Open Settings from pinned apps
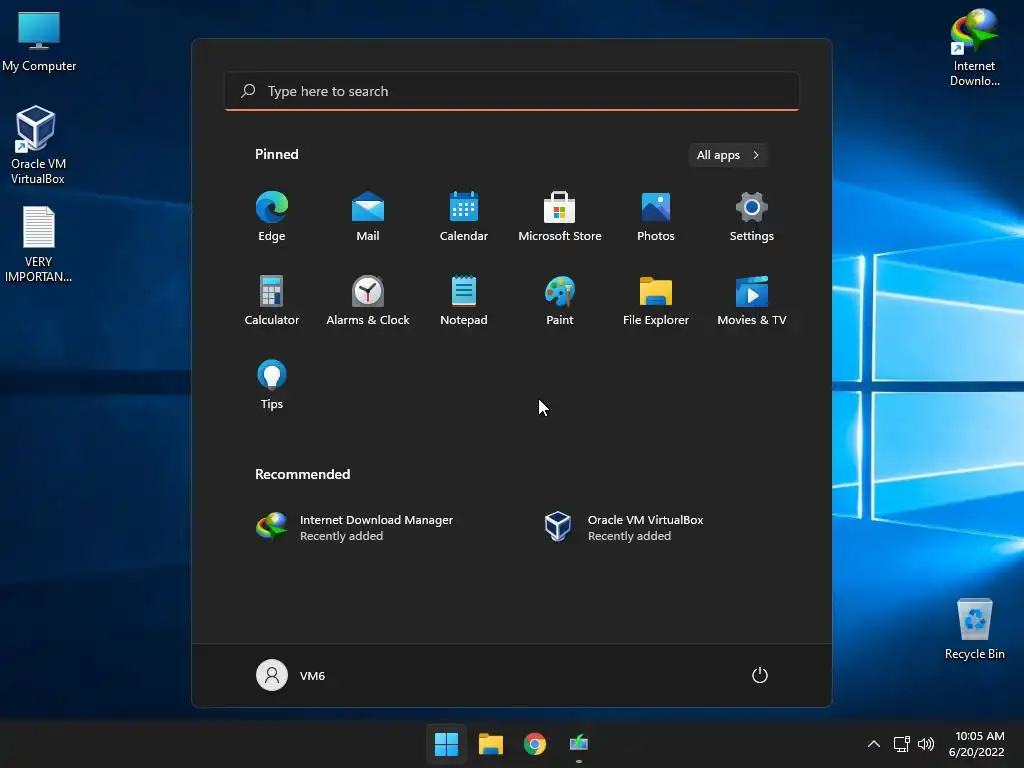The width and height of the screenshot is (1024, 768). click(752, 217)
